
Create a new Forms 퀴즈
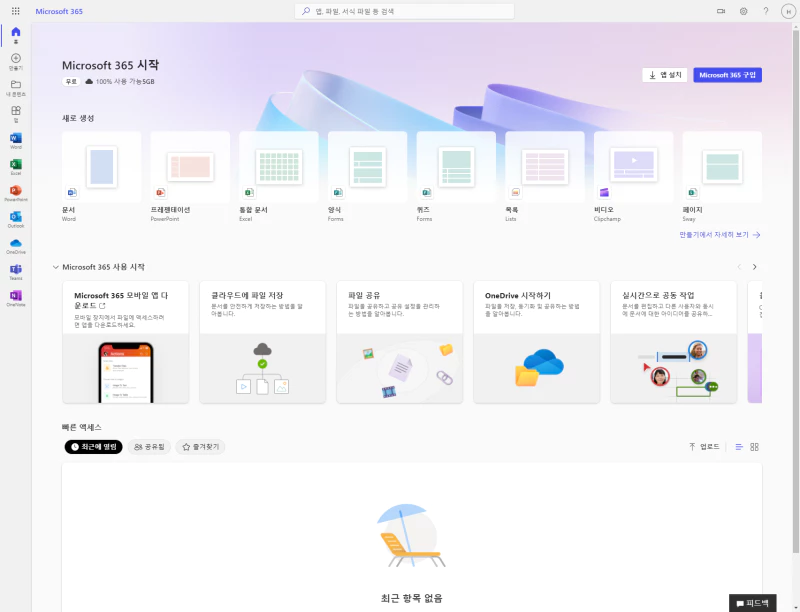click(x=456, y=176)
